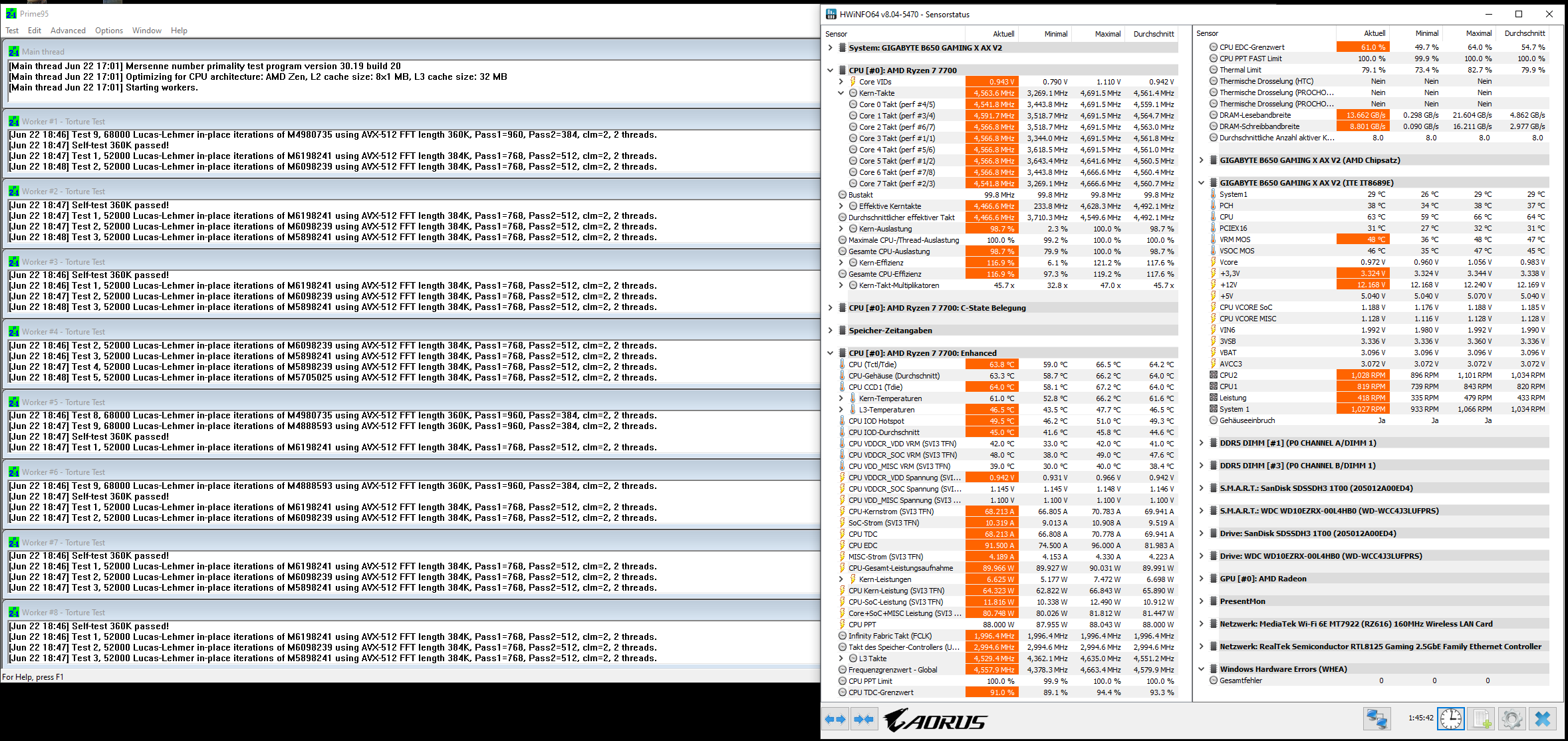
Task: Click the Maximal column header
Action: tap(1107, 34)
